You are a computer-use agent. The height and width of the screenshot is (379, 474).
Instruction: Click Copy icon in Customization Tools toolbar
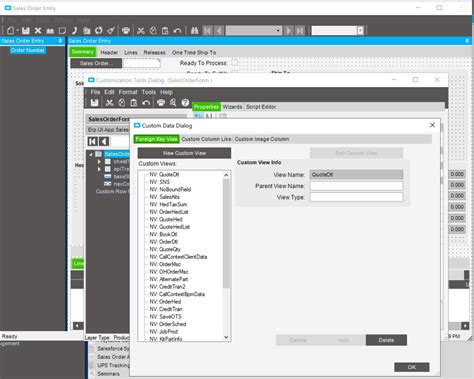(x=122, y=103)
